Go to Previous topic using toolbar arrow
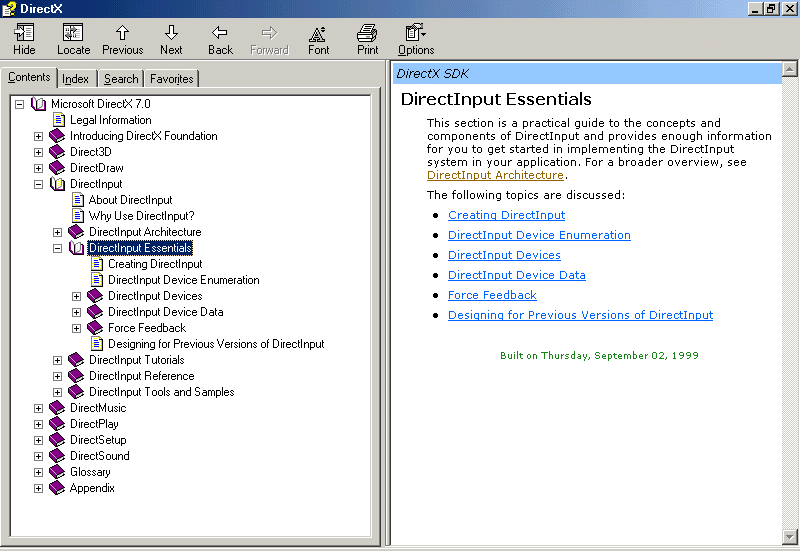 coord(122,34)
